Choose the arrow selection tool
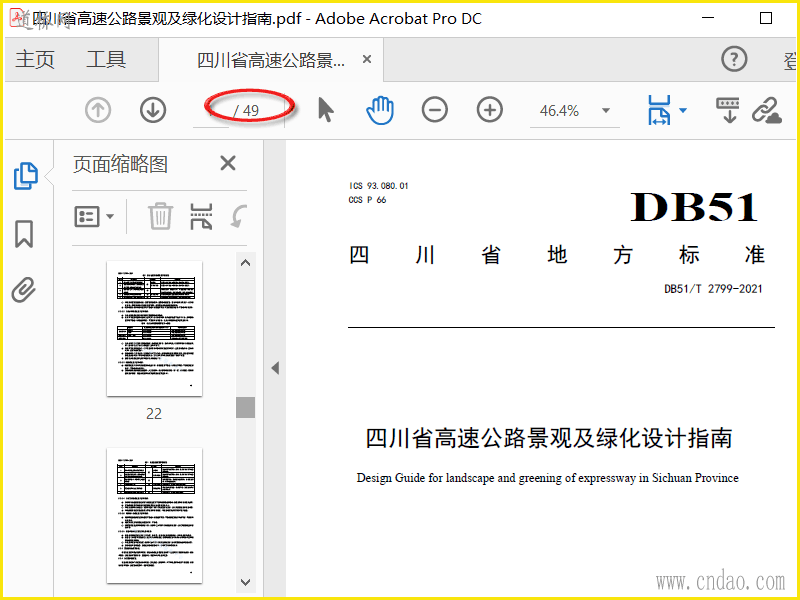This screenshot has height=600, width=800. click(326, 110)
